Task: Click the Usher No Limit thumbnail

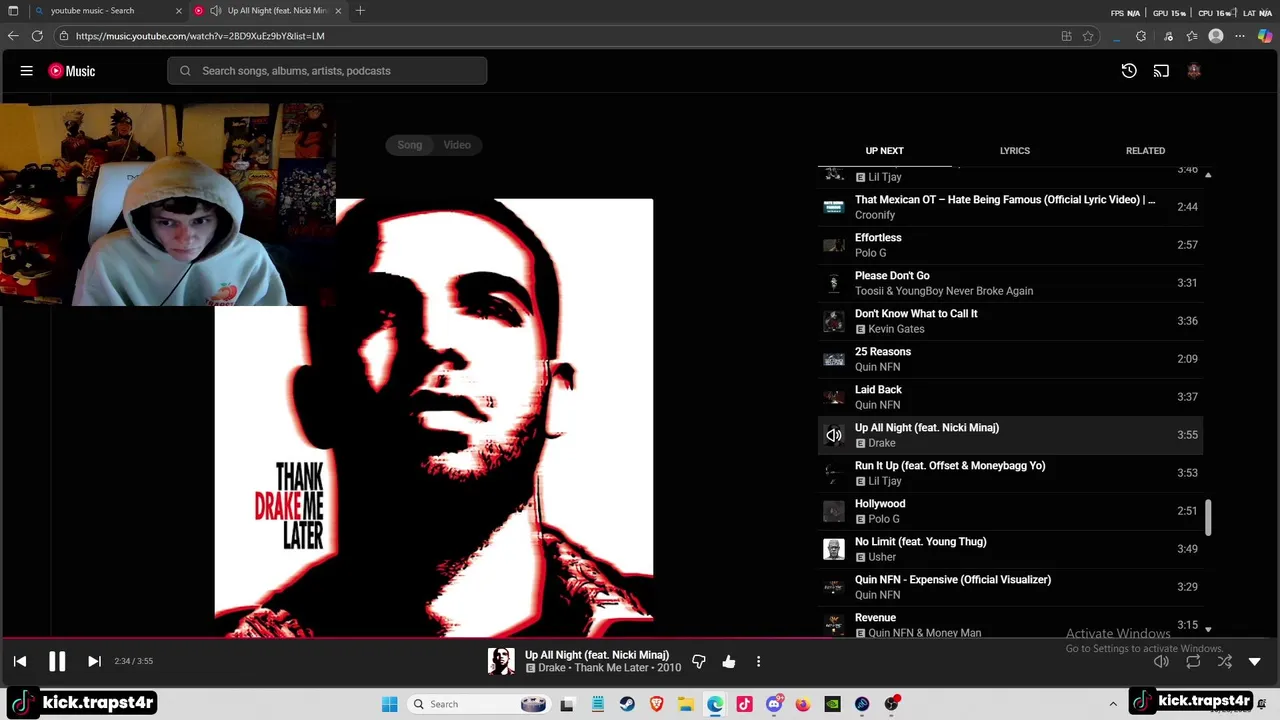Action: point(834,549)
